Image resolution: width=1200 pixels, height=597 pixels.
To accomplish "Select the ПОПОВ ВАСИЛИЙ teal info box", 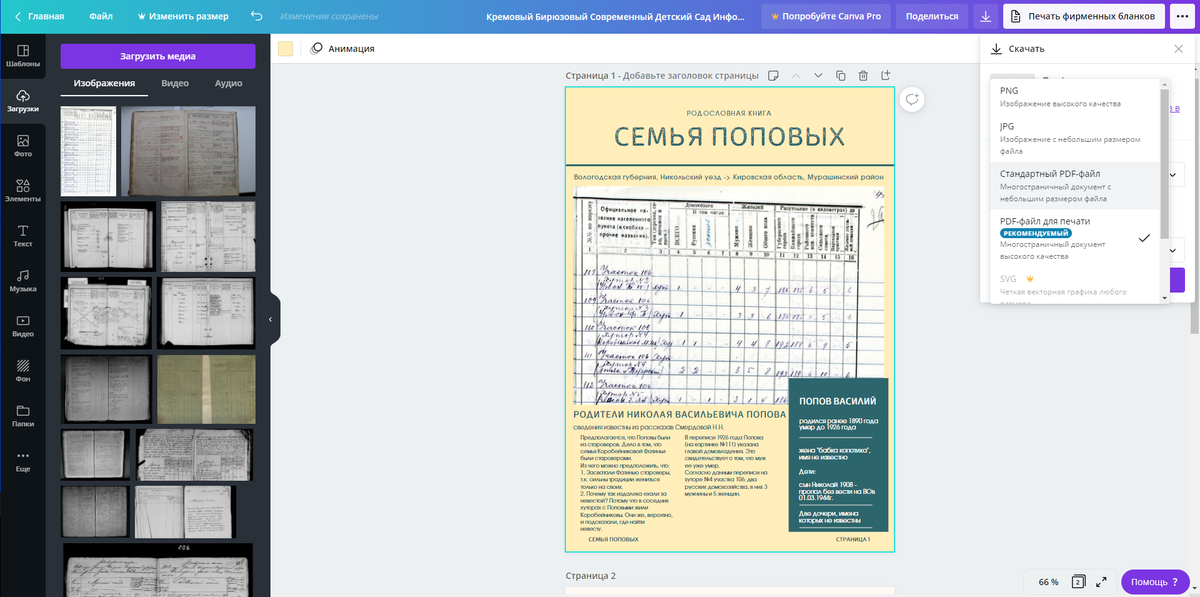I will (838, 455).
